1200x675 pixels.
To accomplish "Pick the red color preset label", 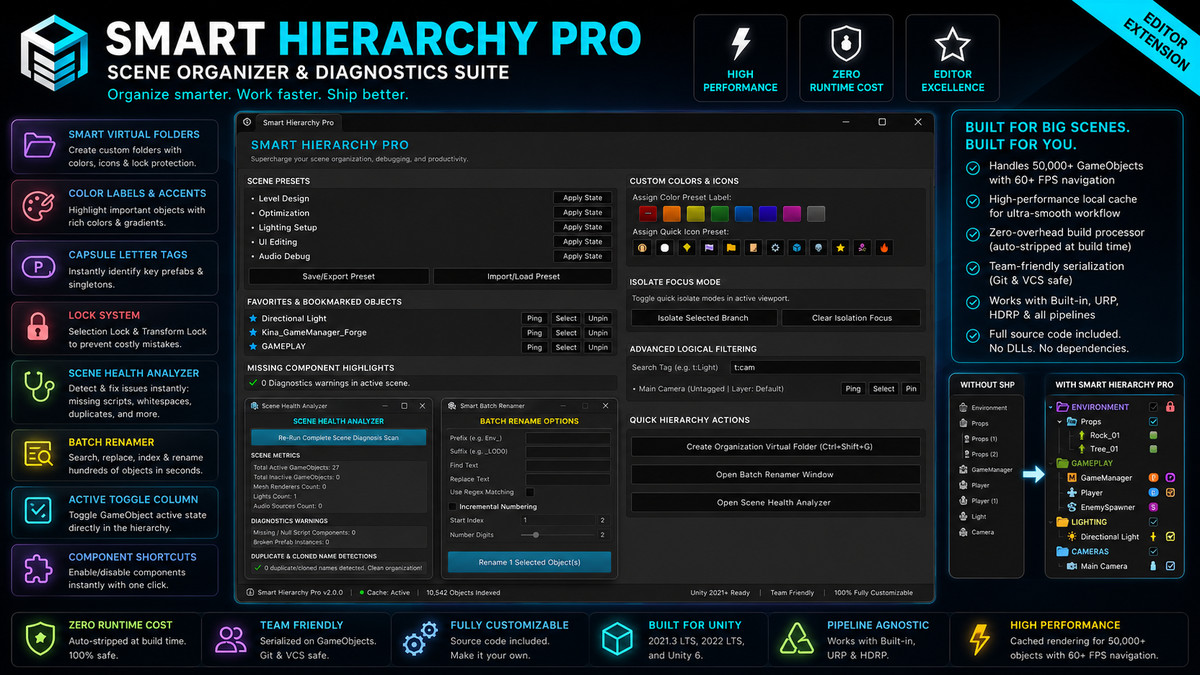I will pyautogui.click(x=648, y=214).
